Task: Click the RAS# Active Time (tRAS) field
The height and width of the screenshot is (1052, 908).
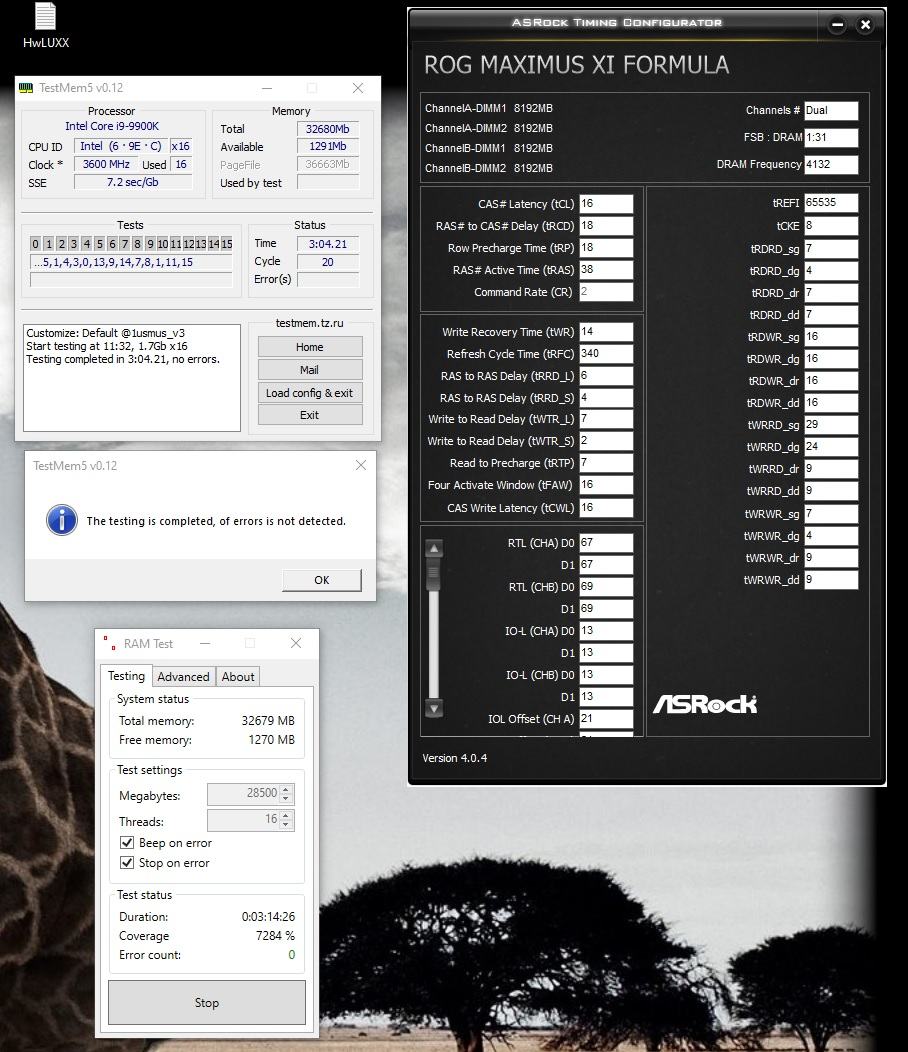Action: tap(606, 270)
